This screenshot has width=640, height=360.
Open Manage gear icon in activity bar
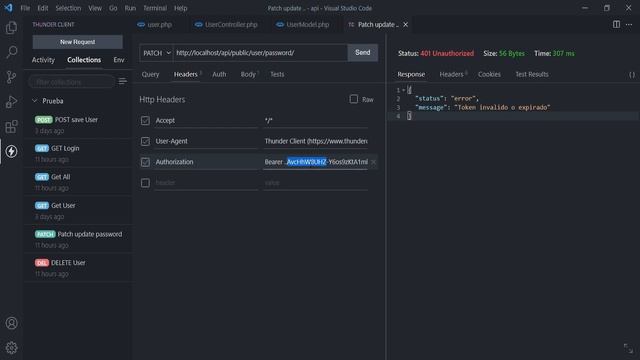pos(11,348)
